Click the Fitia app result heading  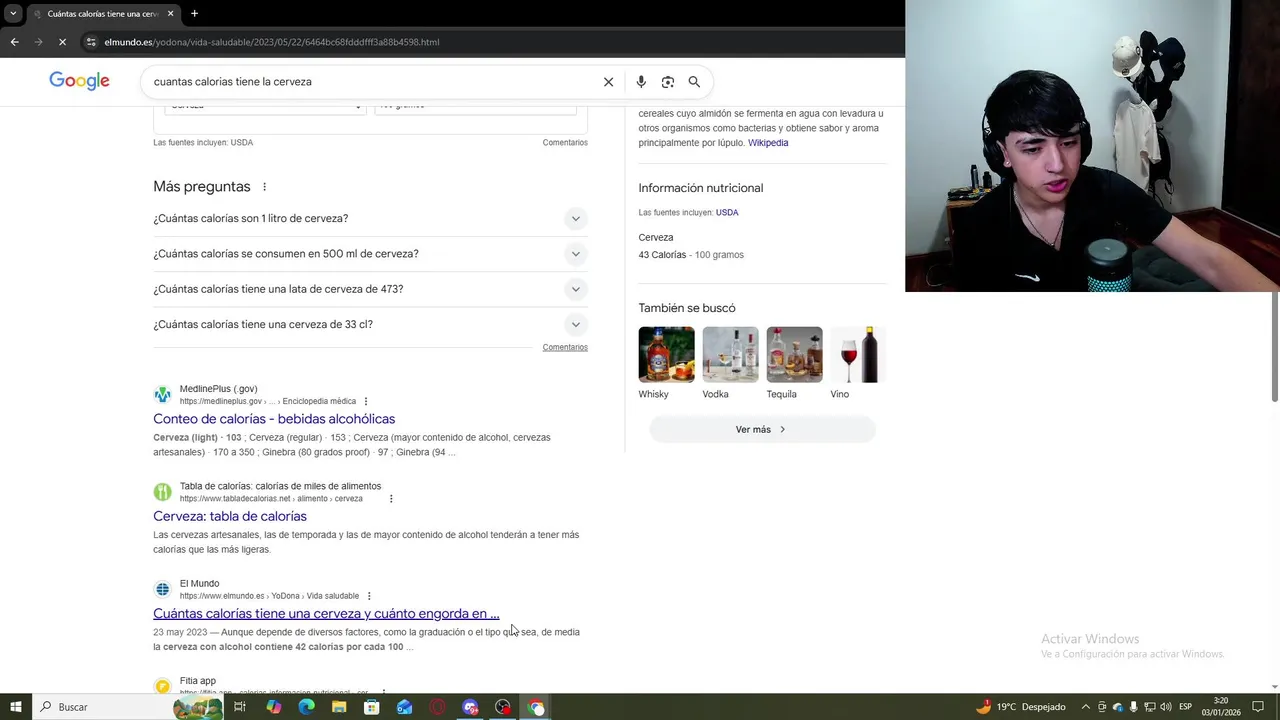pos(197,681)
